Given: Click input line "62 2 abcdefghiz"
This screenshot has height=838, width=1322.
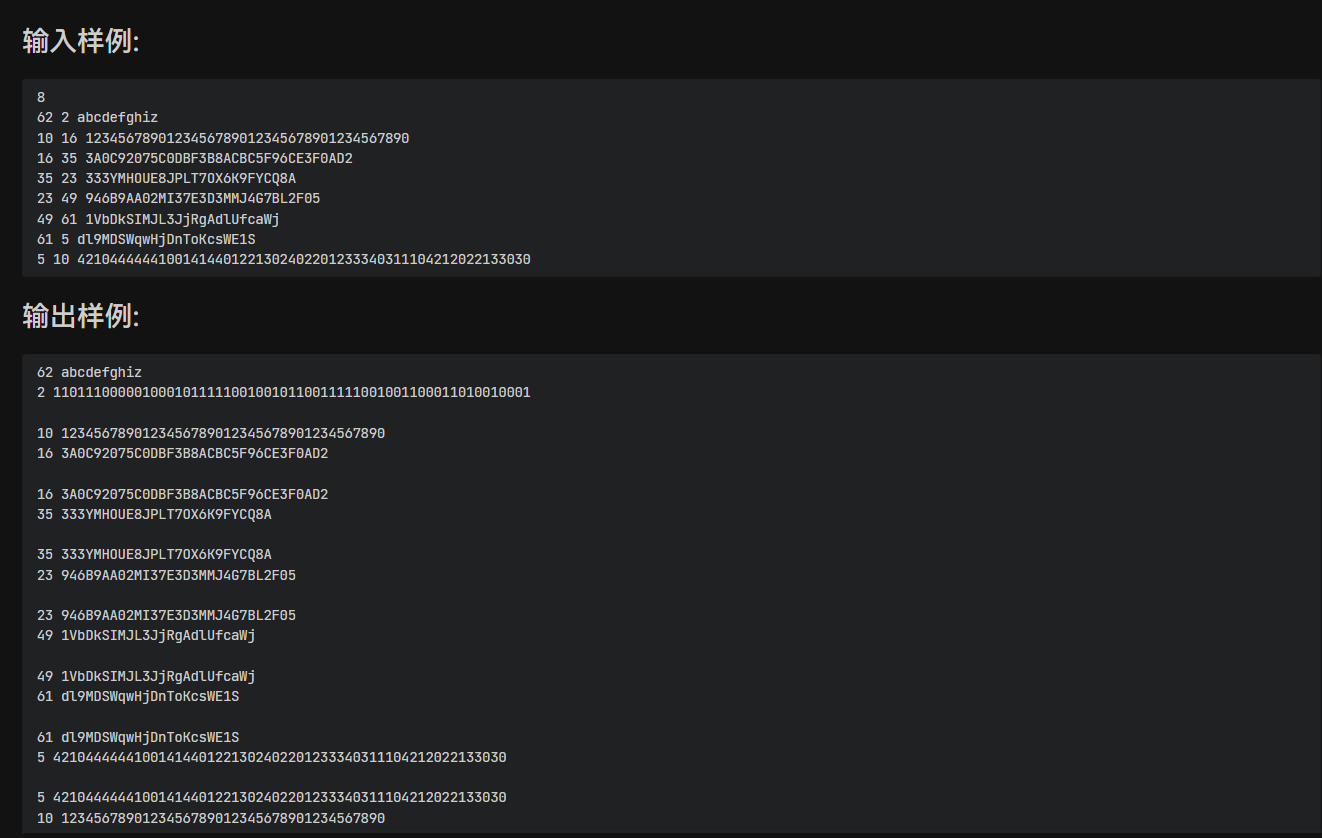Looking at the screenshot, I should (x=97, y=117).
